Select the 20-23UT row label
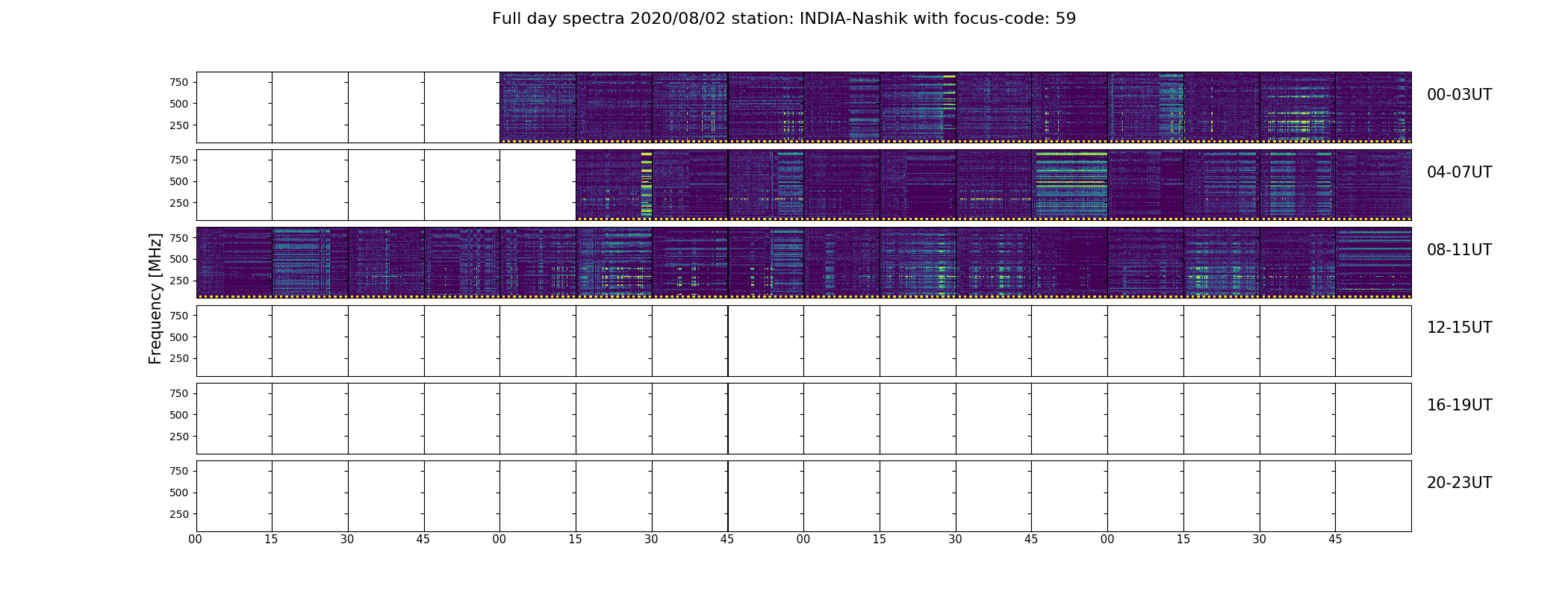This screenshot has width=1568, height=597. [x=1459, y=483]
